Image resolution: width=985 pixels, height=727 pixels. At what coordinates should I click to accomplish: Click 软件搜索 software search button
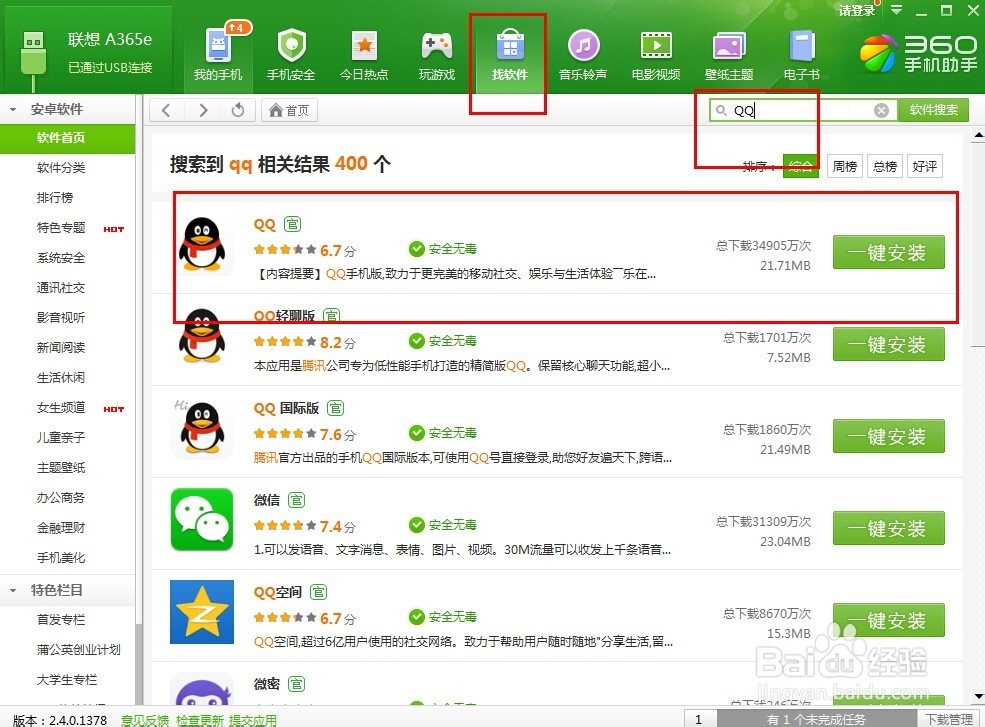933,110
